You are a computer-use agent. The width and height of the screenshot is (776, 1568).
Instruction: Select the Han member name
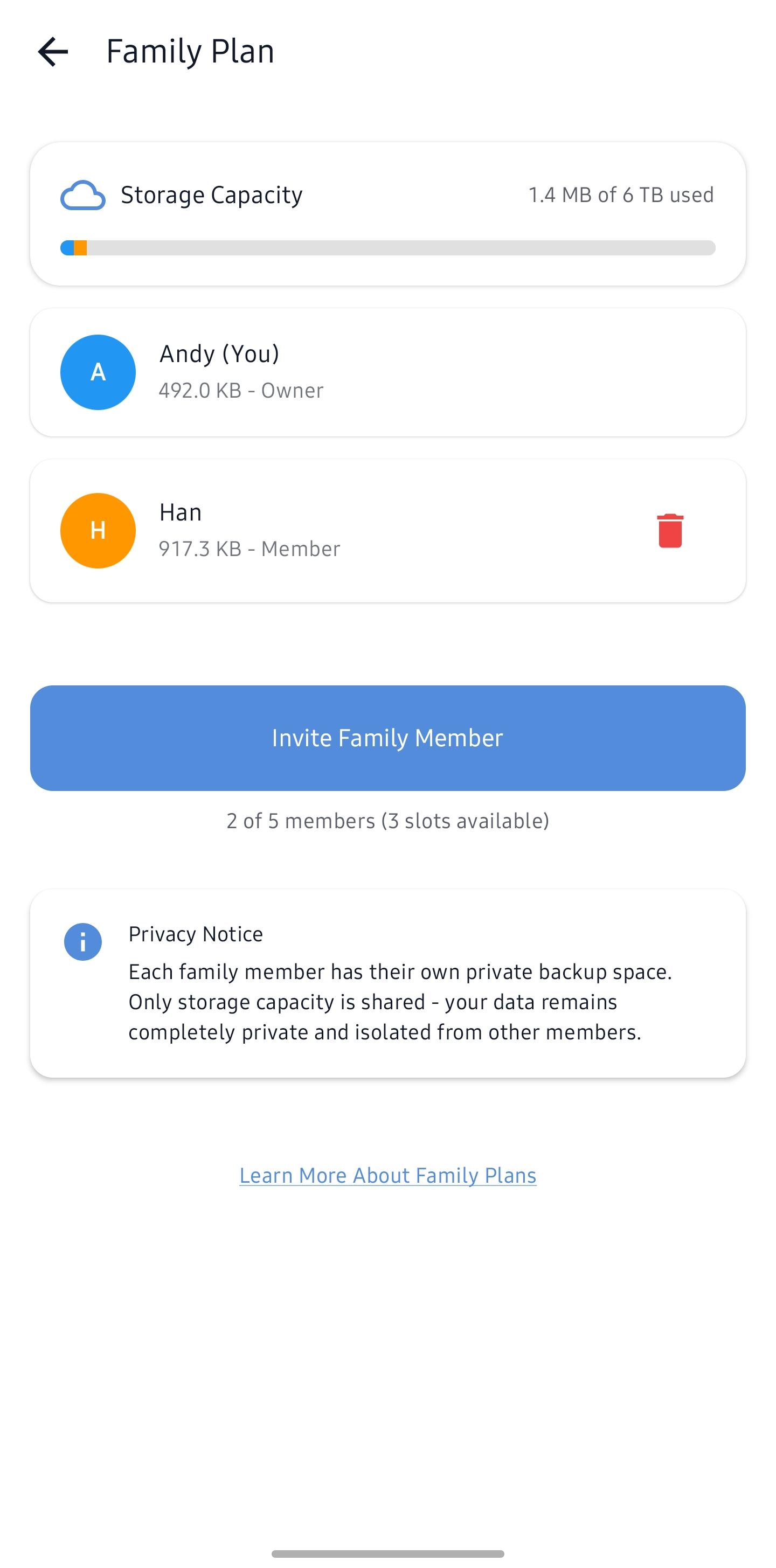(x=181, y=512)
